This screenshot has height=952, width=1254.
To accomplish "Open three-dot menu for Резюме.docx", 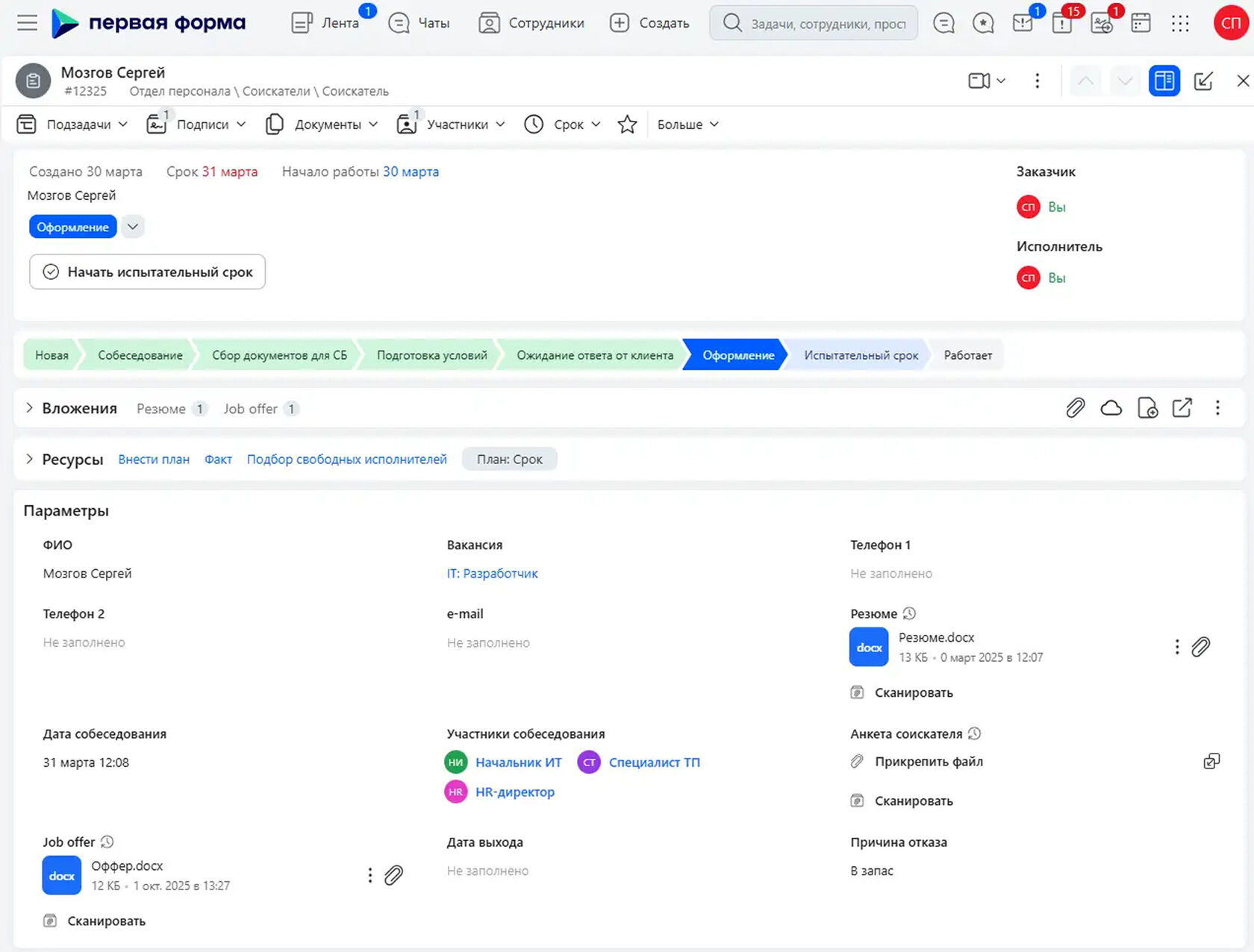I will tap(1177, 647).
